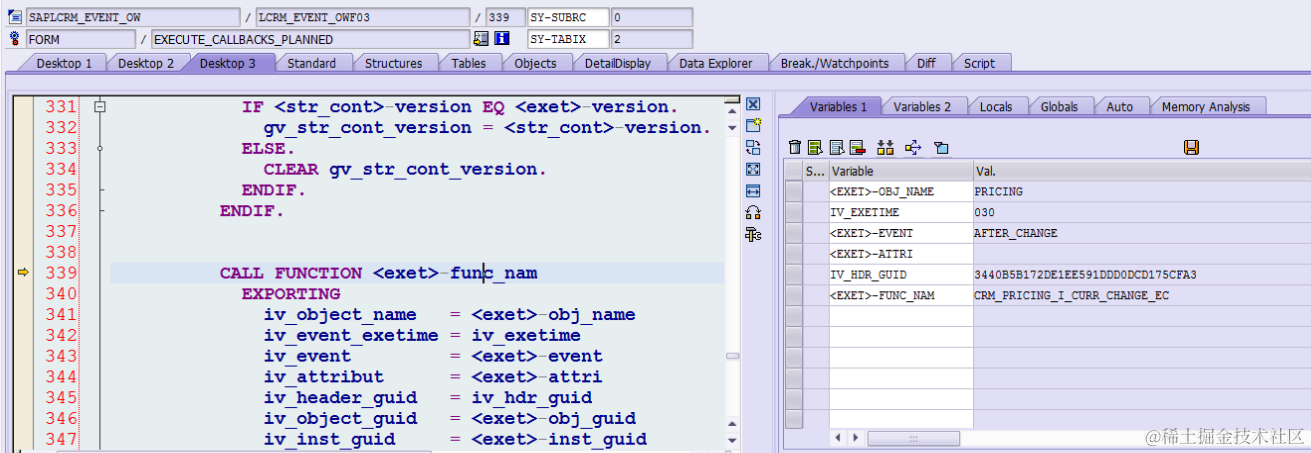Click the settings icon below the headset
This screenshot has height=453, width=1311.
[x=754, y=234]
